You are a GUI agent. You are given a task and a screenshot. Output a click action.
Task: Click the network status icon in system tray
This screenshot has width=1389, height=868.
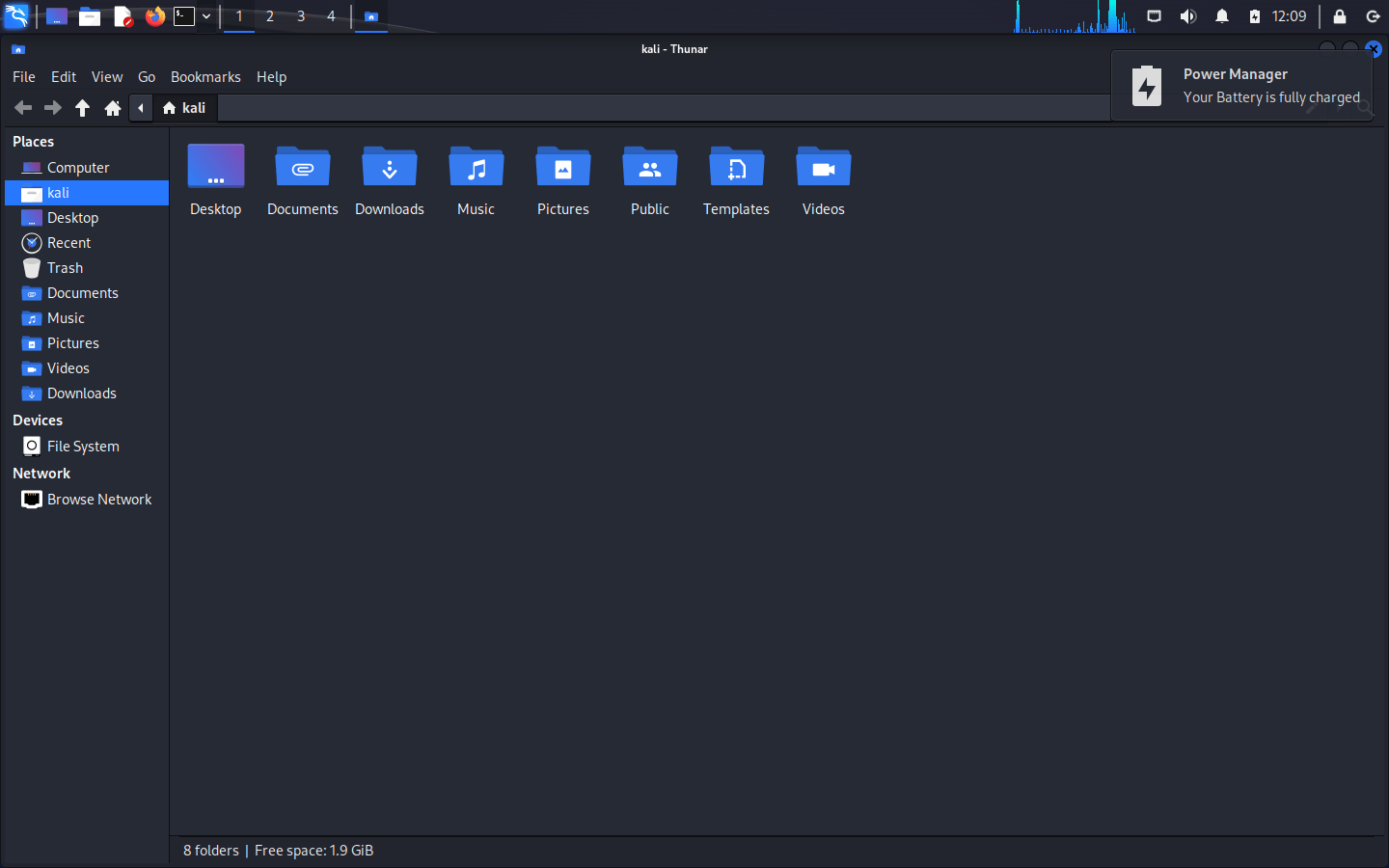click(x=1154, y=16)
